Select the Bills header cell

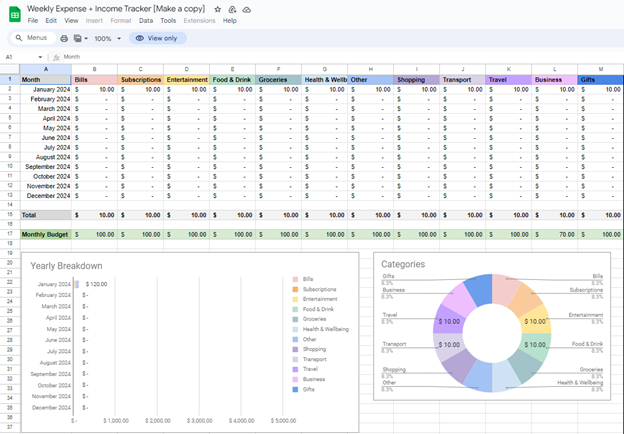(94, 80)
